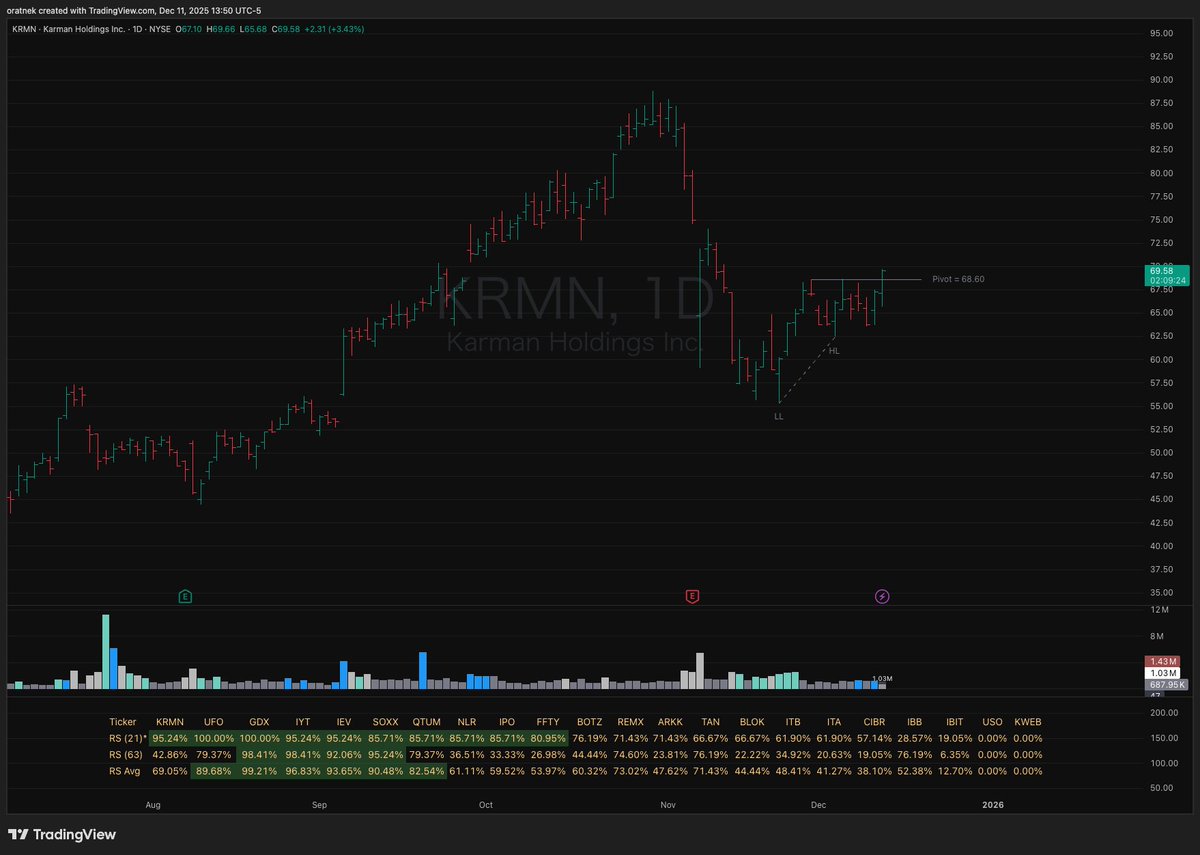Click the Oct label on time axis
Screen dimensions: 1200x855
click(x=486, y=804)
